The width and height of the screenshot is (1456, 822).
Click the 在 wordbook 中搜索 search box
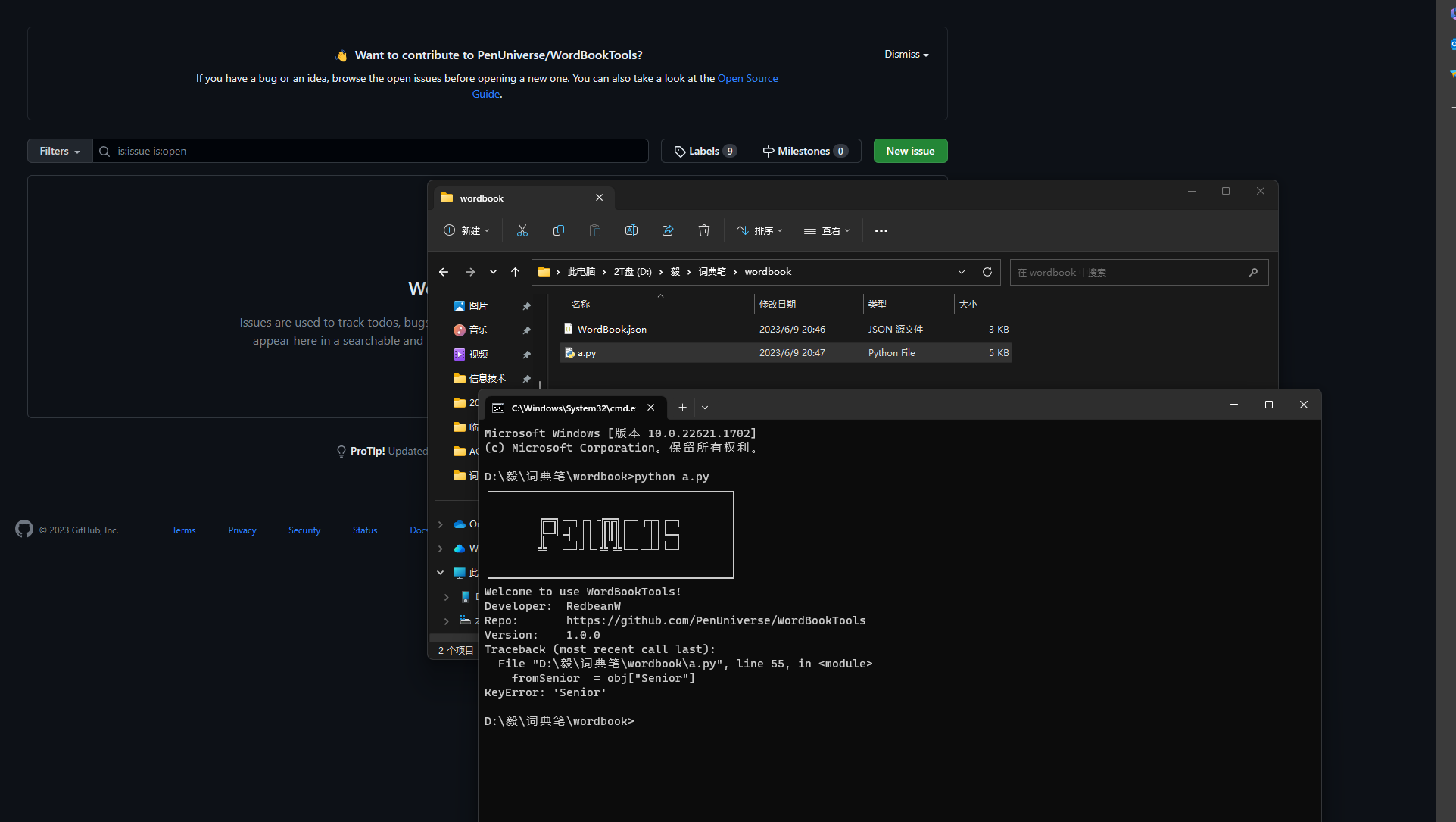tap(1128, 272)
